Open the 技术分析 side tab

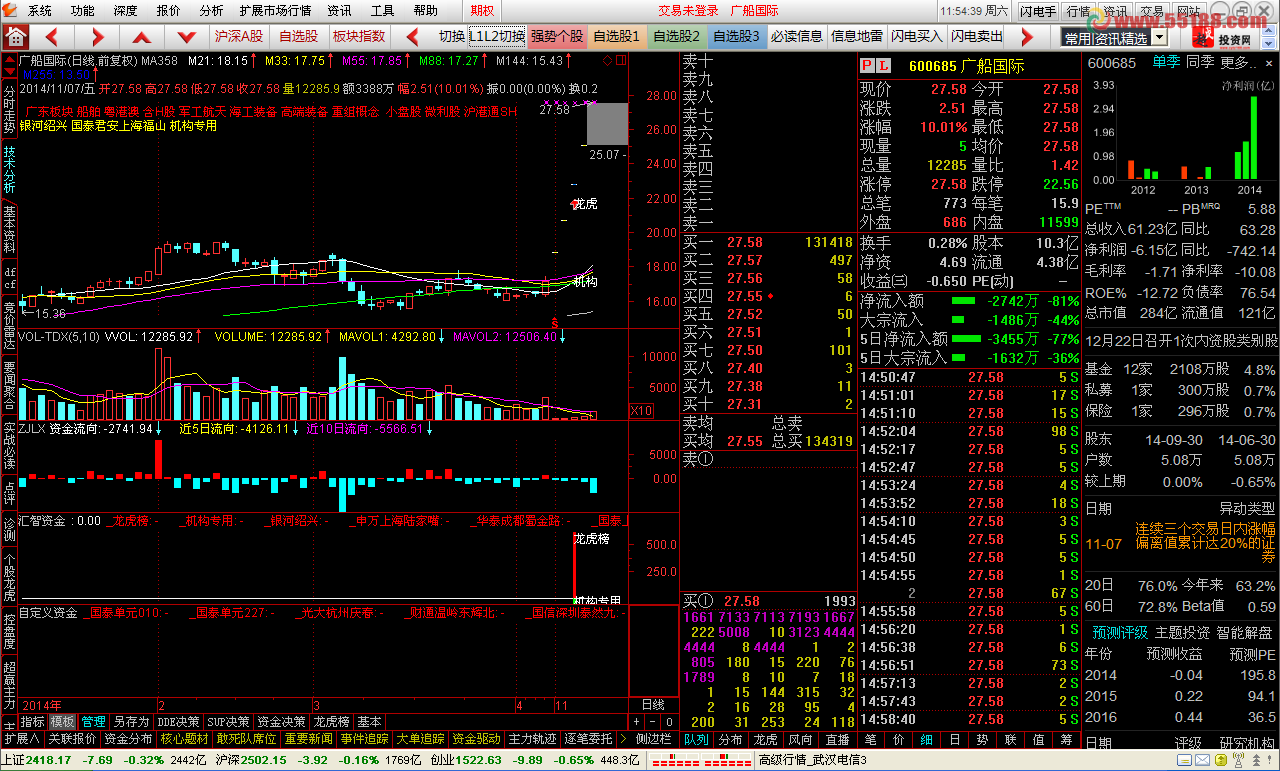[x=9, y=171]
